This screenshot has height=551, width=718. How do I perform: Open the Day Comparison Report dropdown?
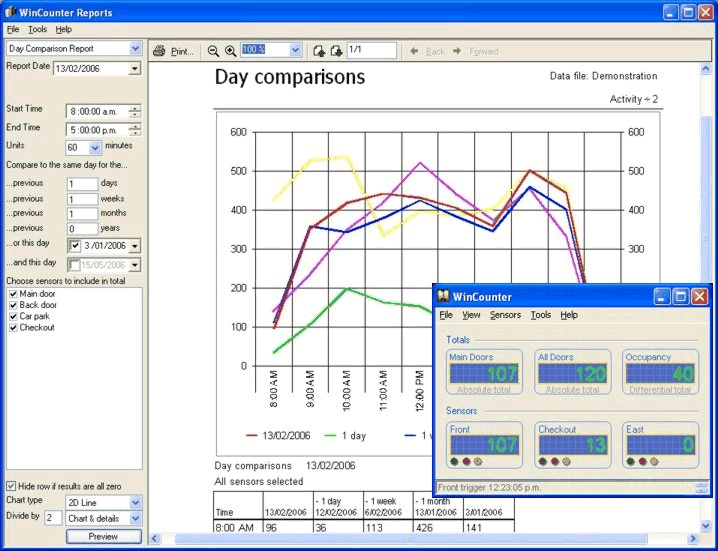click(136, 48)
